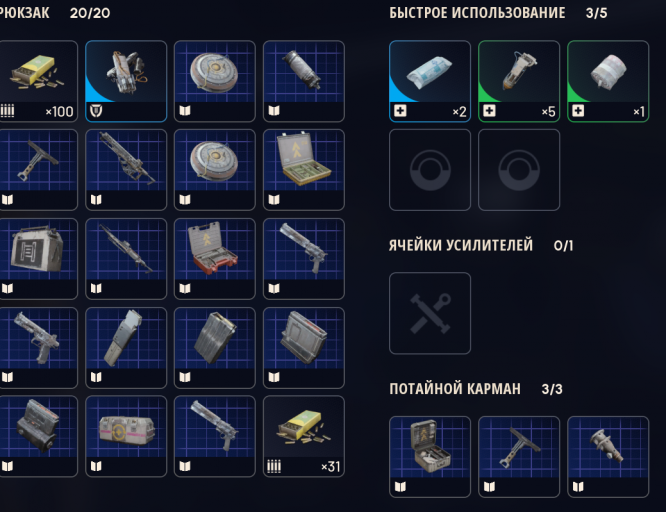666x512 pixels.
Task: Select the blue-highlighted shield item in backpack
Action: 126,81
